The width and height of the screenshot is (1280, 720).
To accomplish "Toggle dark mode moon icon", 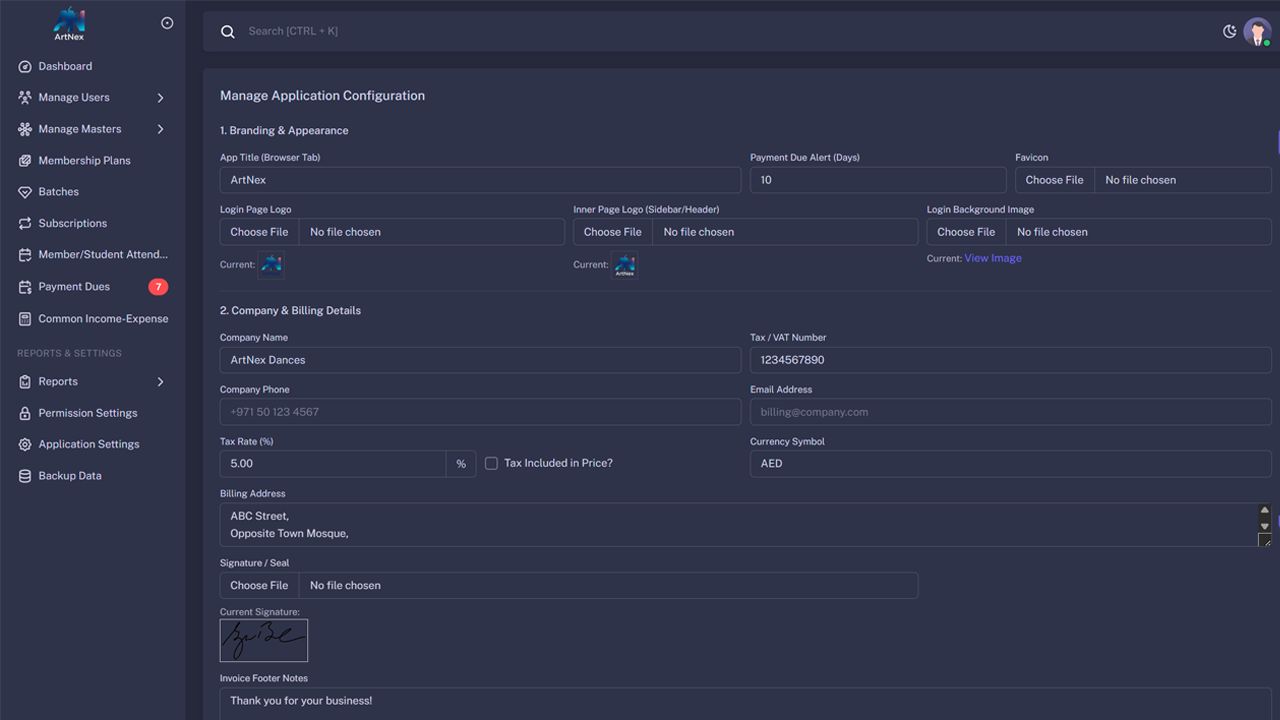I will (1229, 31).
